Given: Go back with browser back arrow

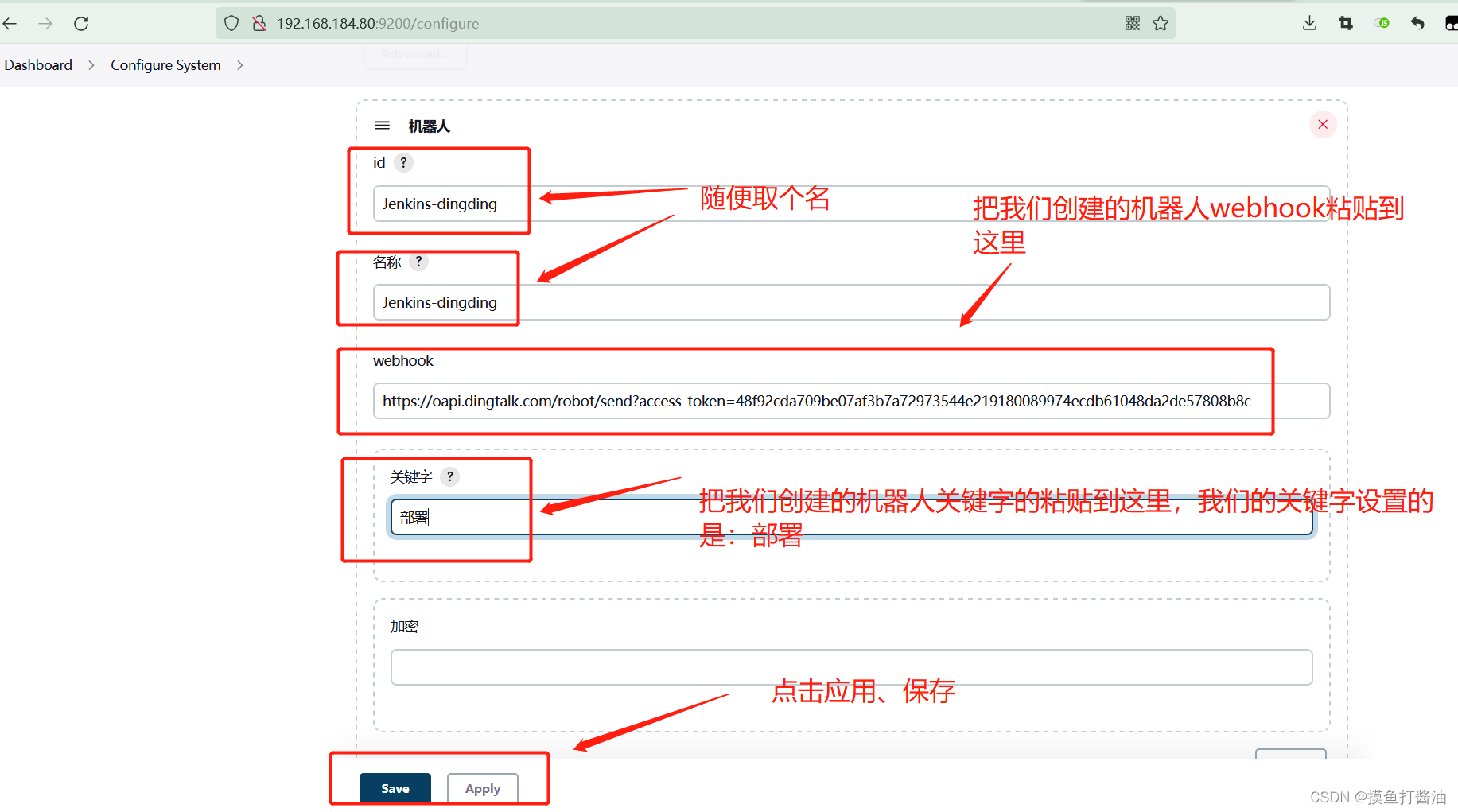Looking at the screenshot, I should pos(10,24).
